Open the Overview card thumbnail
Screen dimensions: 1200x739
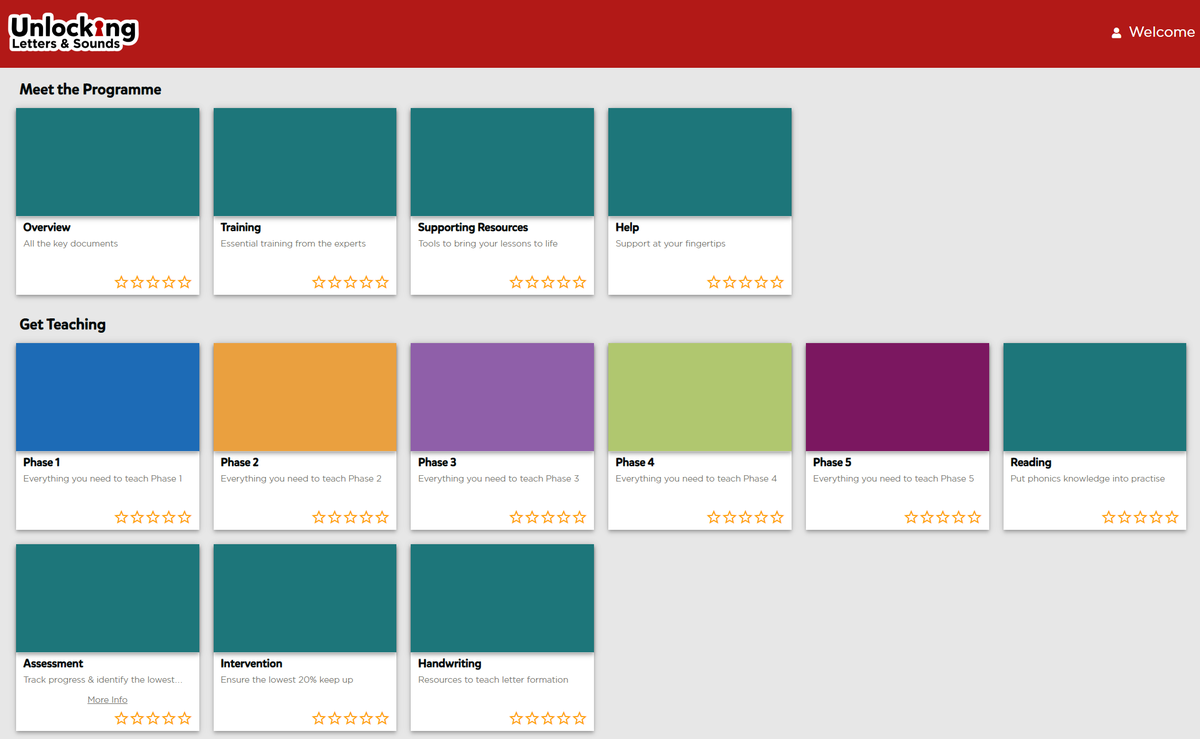(x=108, y=162)
